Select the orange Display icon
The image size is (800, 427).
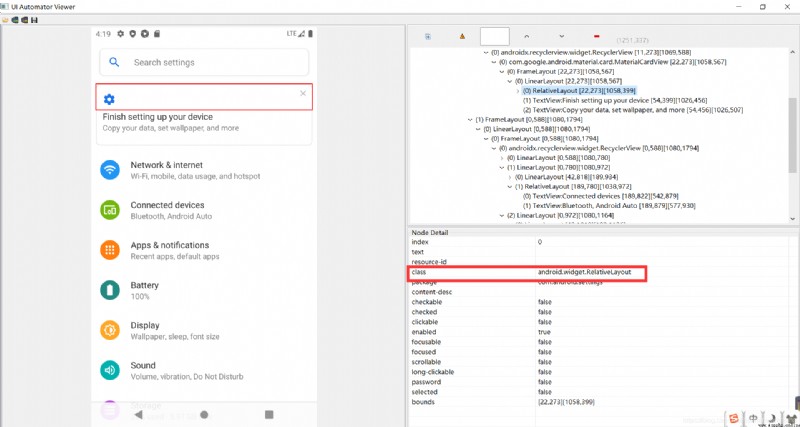pyautogui.click(x=110, y=330)
